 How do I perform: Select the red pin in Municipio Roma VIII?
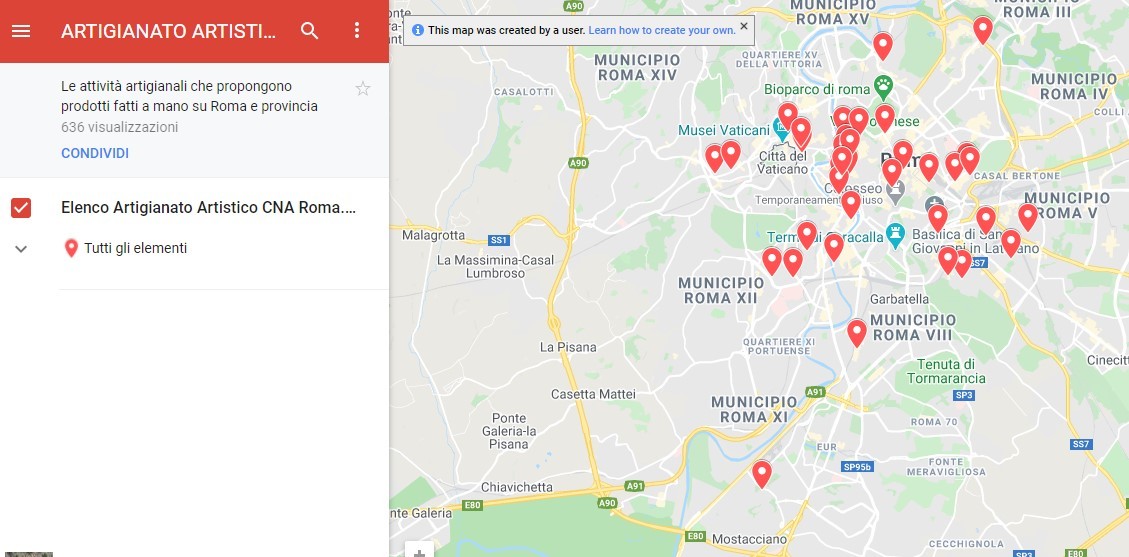click(856, 332)
